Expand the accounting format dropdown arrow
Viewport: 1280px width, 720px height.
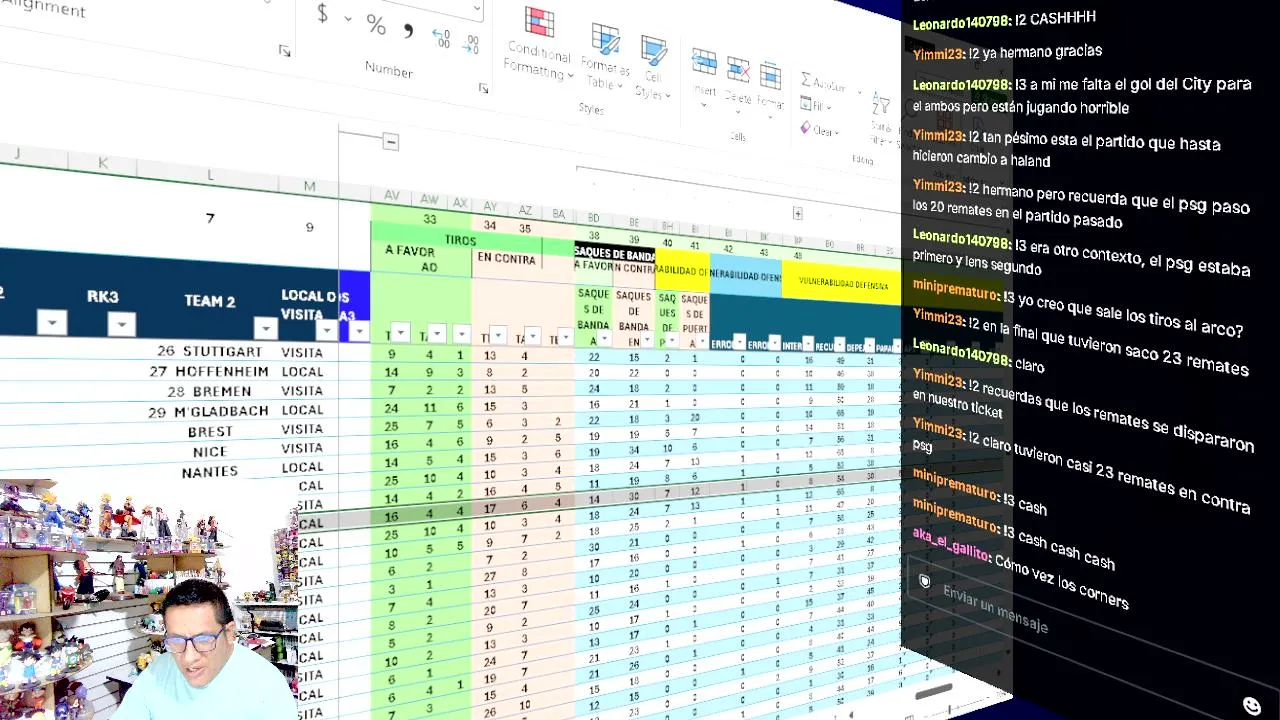[x=347, y=19]
